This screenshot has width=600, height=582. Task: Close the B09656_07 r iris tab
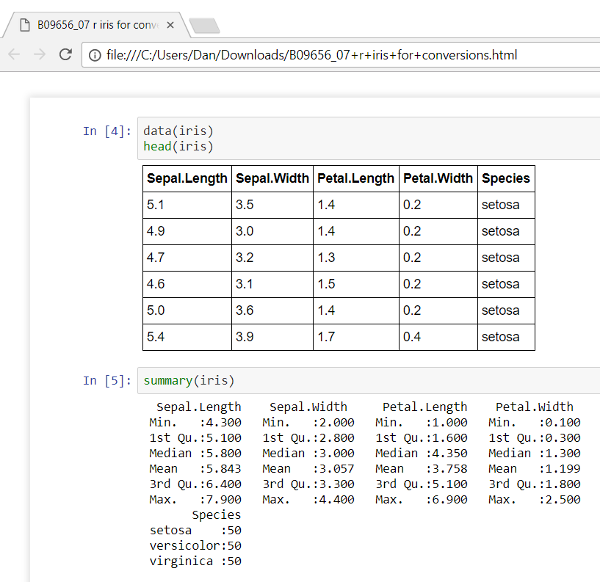(x=171, y=25)
